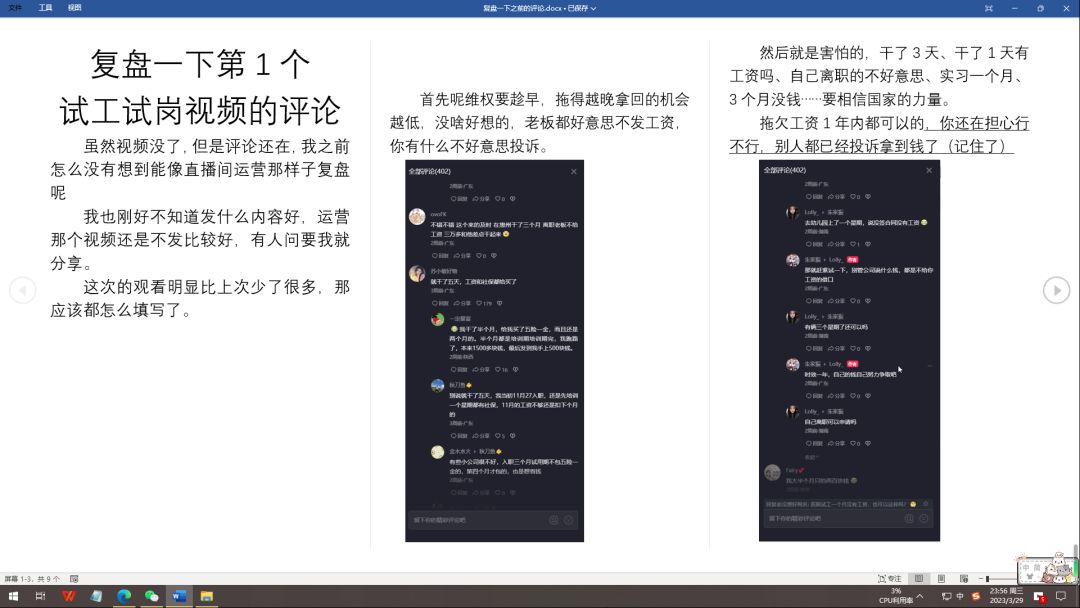Open red notification badge tray icon
This screenshot has width=1080, height=608.
click(1039, 596)
